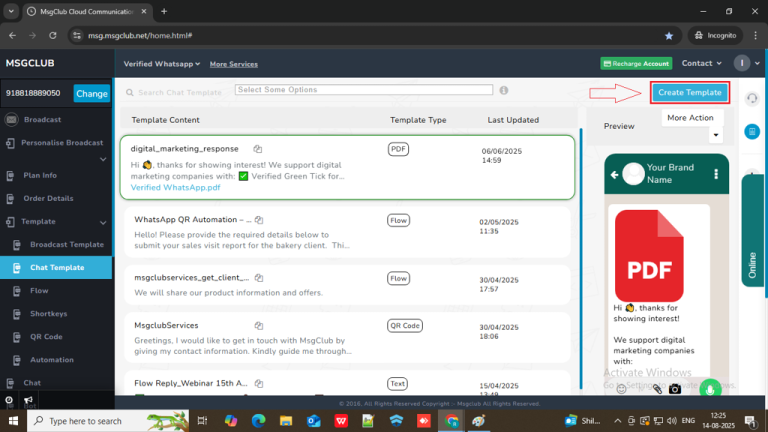Click the info icon next to options field

coord(504,90)
